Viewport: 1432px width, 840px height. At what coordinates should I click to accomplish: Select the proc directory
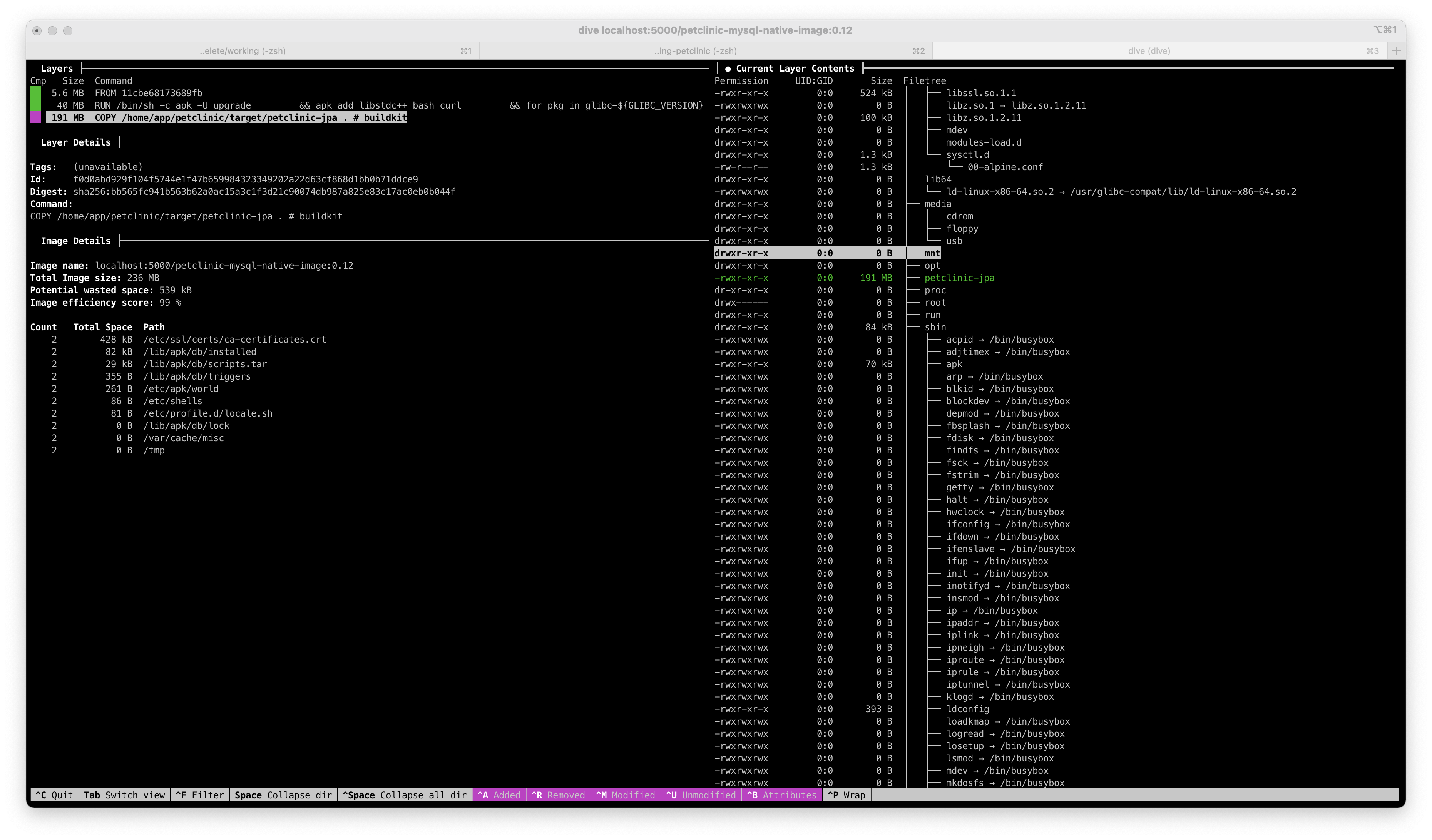(x=935, y=290)
